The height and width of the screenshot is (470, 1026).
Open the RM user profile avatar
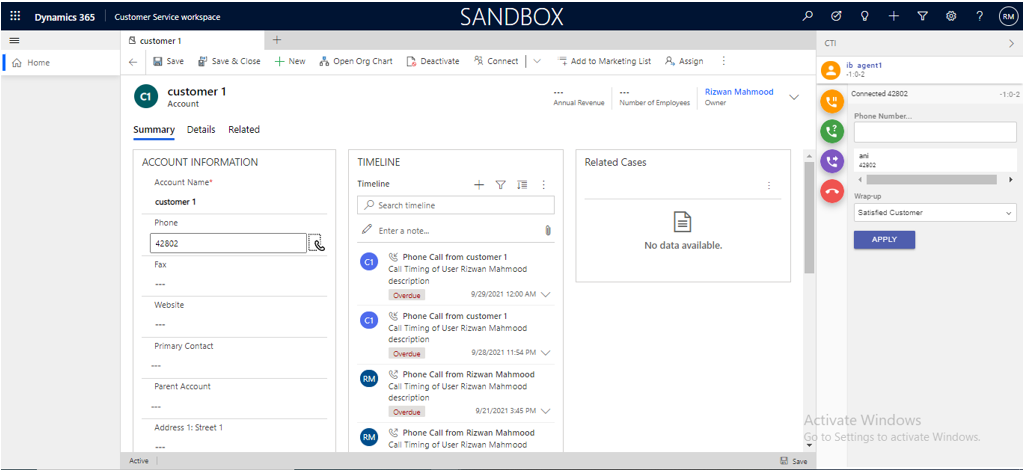tap(1008, 17)
